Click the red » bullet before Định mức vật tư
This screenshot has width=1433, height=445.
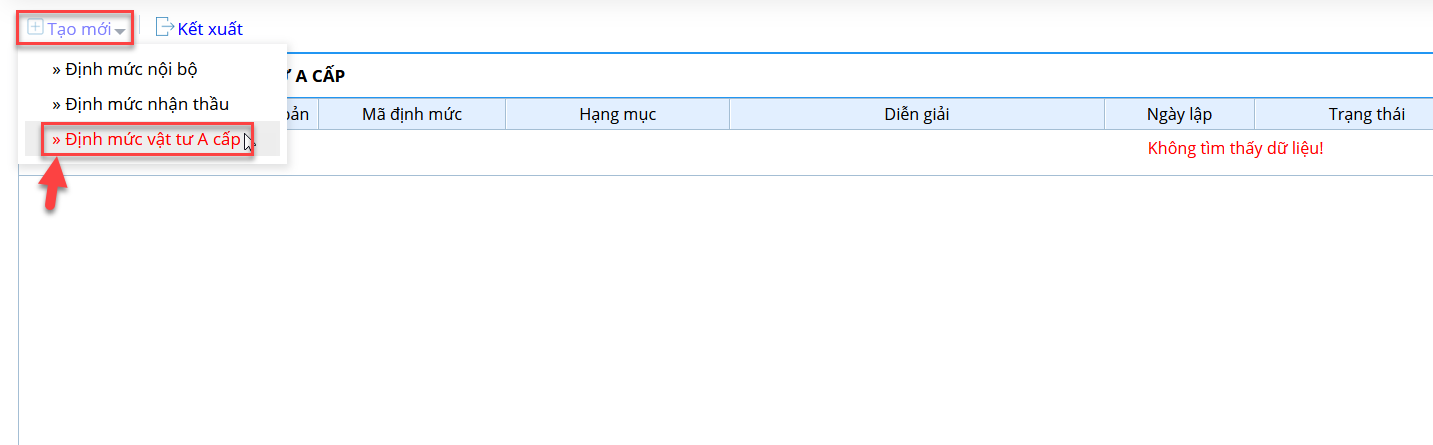56,141
